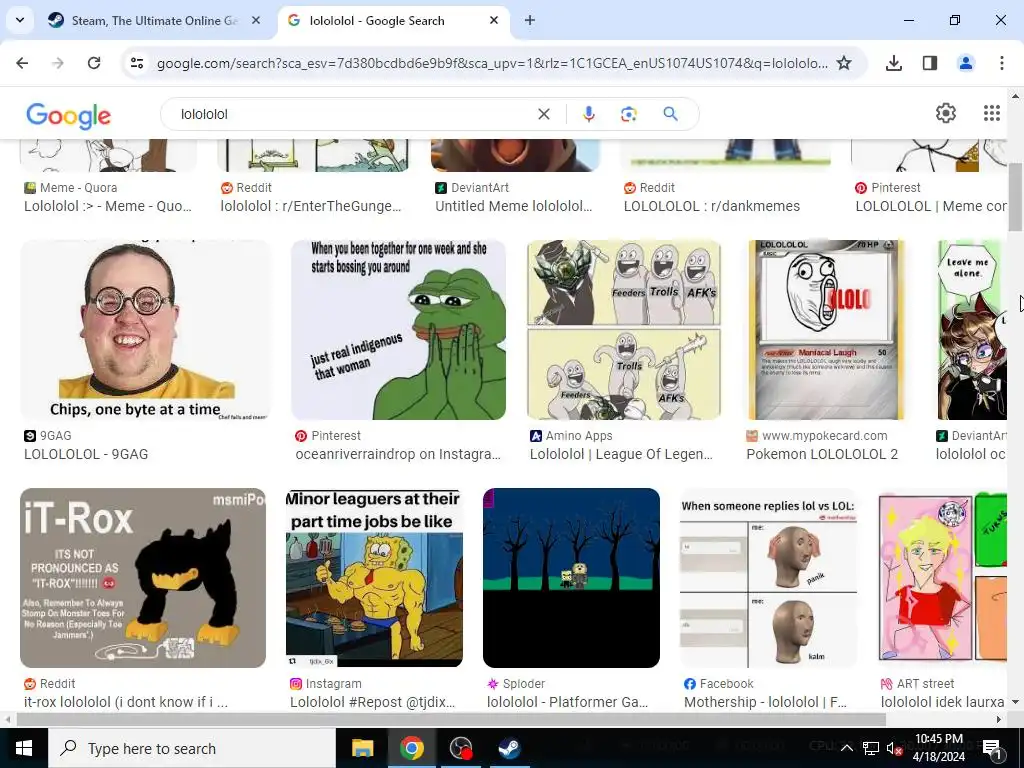Bookmark this page with the star

(844, 63)
